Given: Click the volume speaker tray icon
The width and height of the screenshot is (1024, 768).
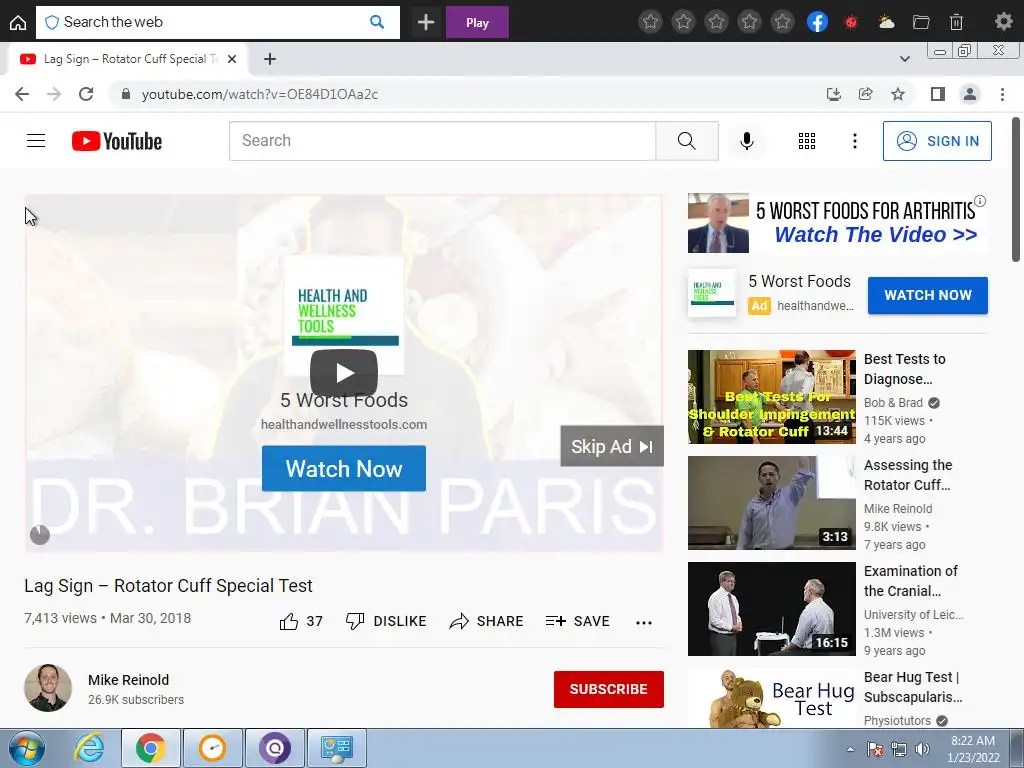Looking at the screenshot, I should pos(923,749).
